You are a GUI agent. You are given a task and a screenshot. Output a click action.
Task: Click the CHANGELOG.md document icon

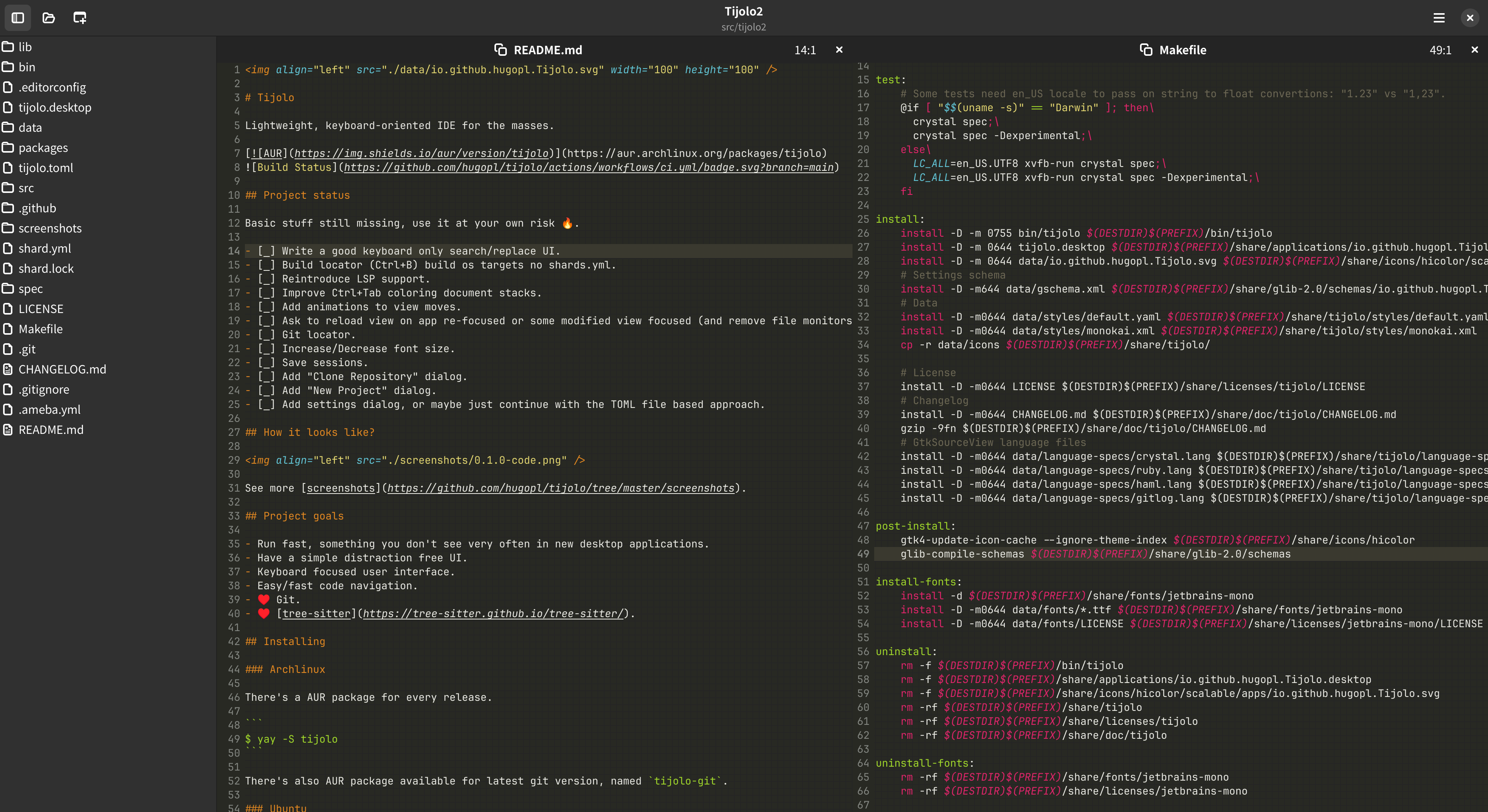pyautogui.click(x=7, y=369)
